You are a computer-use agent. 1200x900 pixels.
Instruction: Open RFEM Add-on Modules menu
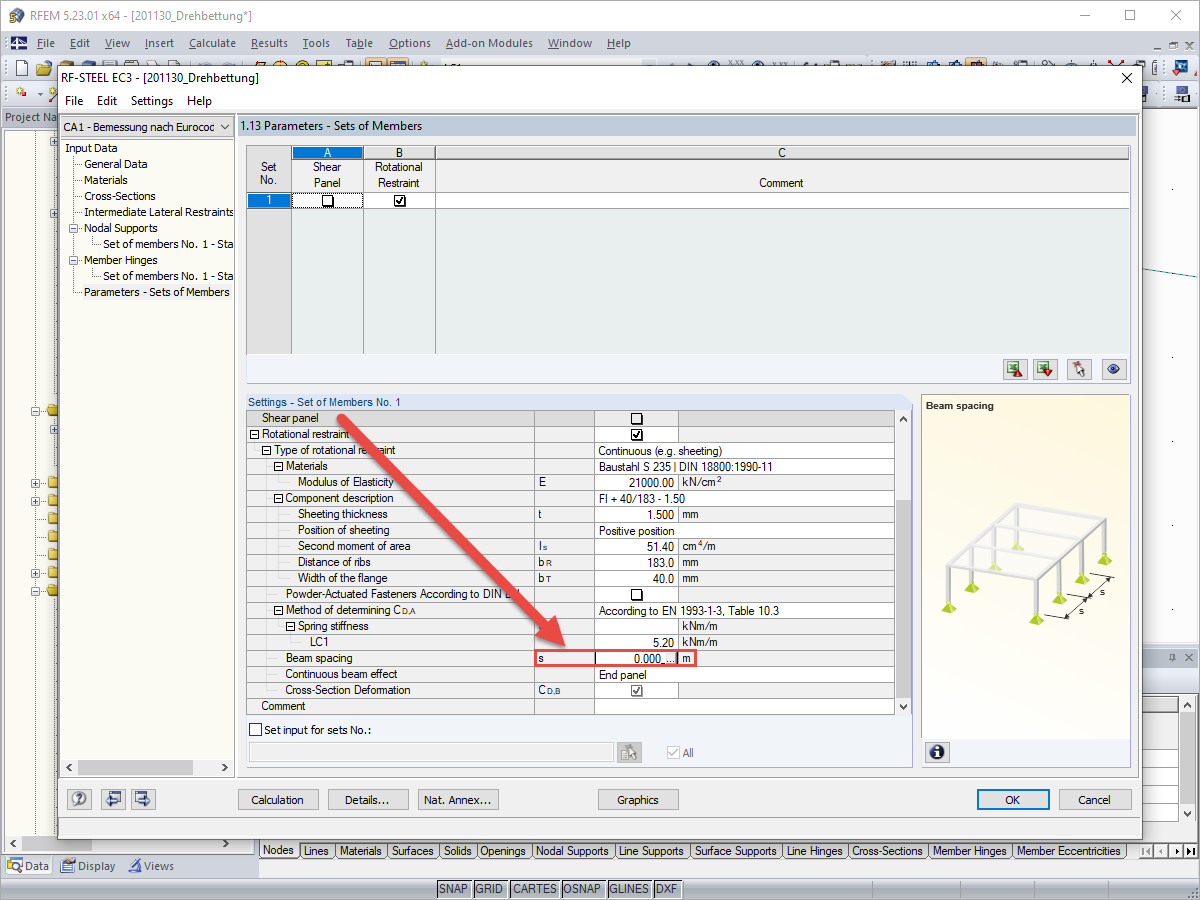pyautogui.click(x=489, y=43)
